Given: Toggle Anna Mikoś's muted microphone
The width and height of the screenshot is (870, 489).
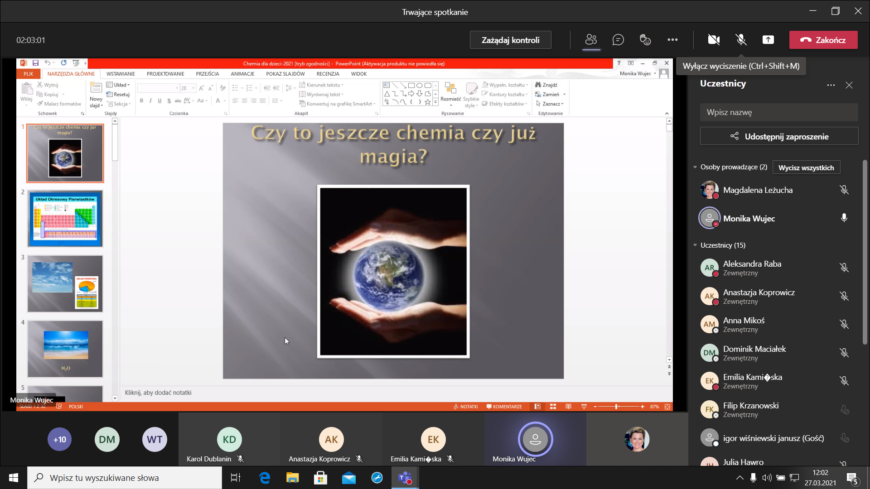Looking at the screenshot, I should (844, 324).
